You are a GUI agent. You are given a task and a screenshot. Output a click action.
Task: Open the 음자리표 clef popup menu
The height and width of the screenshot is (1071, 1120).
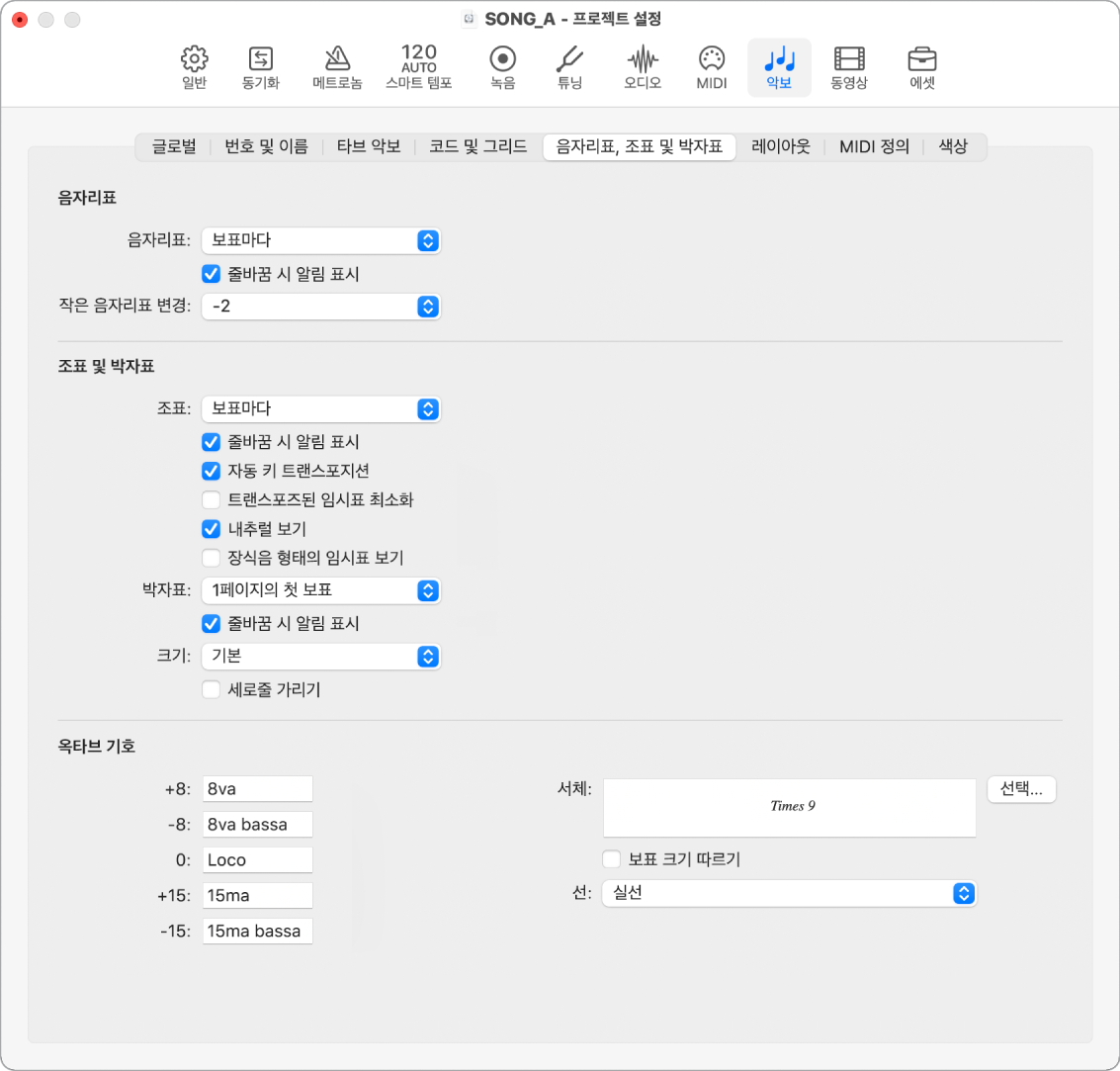click(320, 240)
